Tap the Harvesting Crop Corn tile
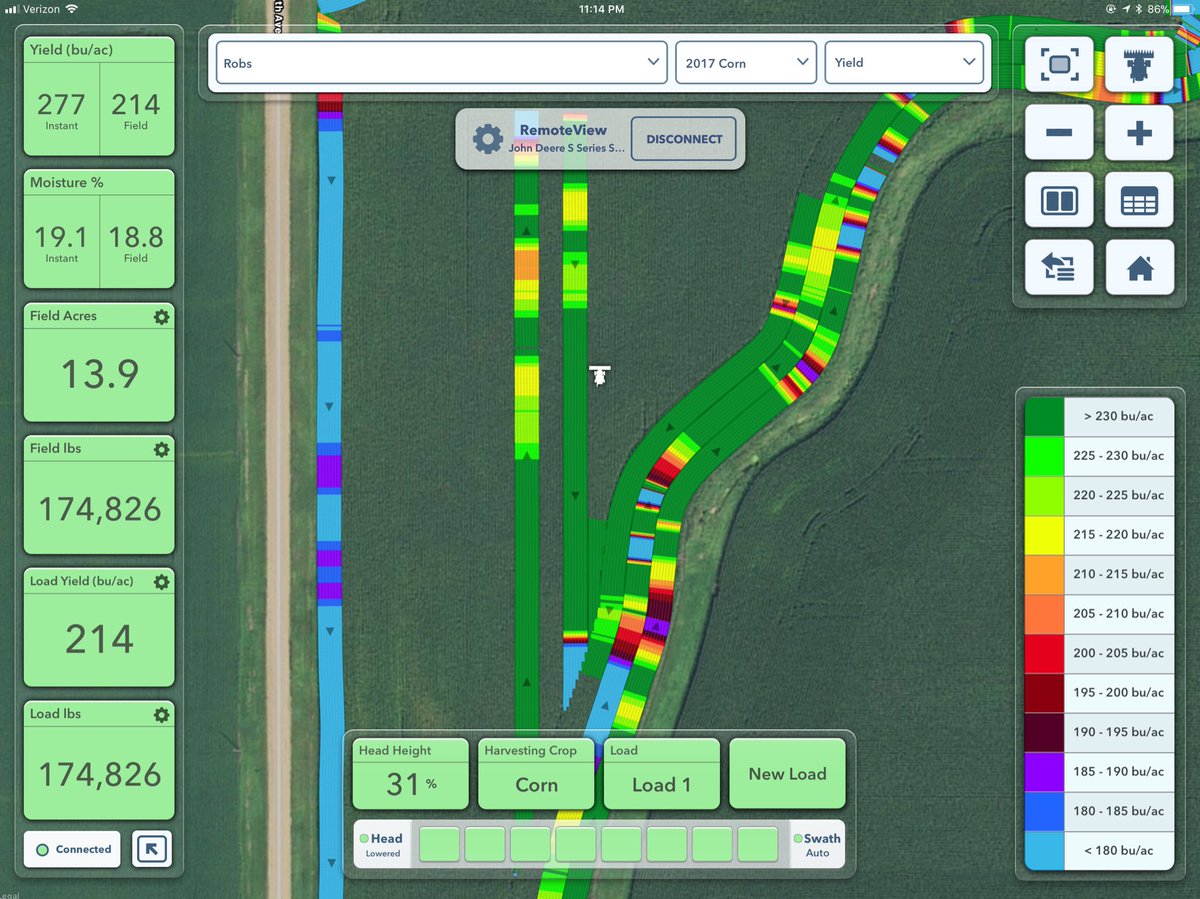 [x=536, y=774]
